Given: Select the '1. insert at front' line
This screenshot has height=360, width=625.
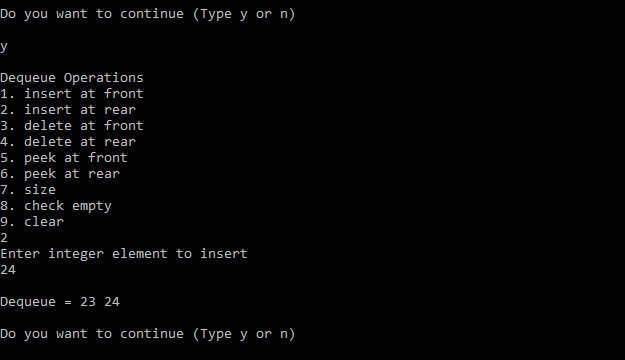Looking at the screenshot, I should (x=72, y=94).
